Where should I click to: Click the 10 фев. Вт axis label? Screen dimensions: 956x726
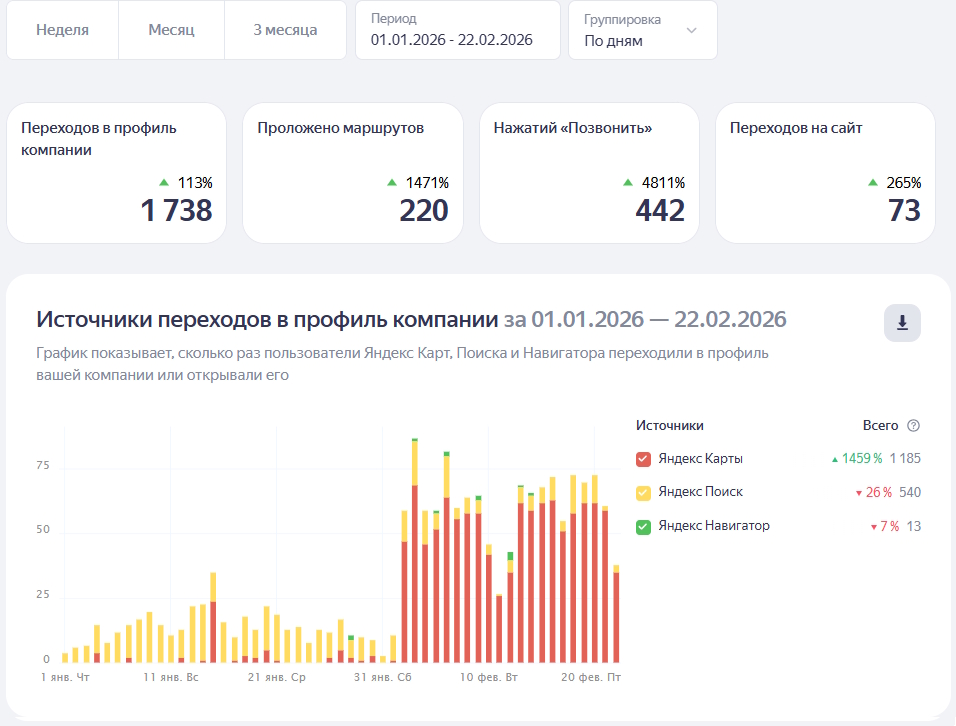point(489,677)
